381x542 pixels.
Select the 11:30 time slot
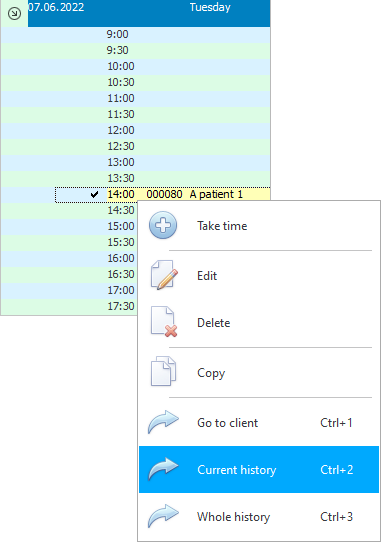point(135,114)
